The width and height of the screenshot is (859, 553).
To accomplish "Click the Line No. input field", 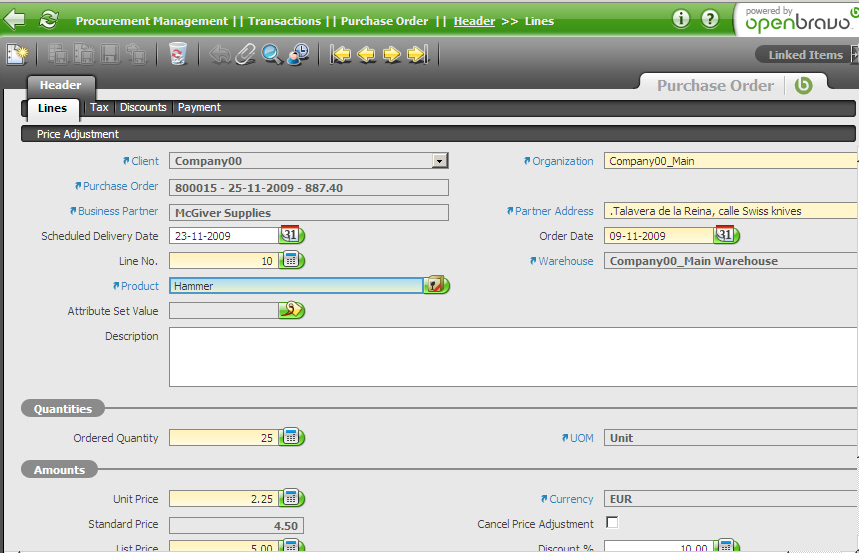I will (224, 260).
